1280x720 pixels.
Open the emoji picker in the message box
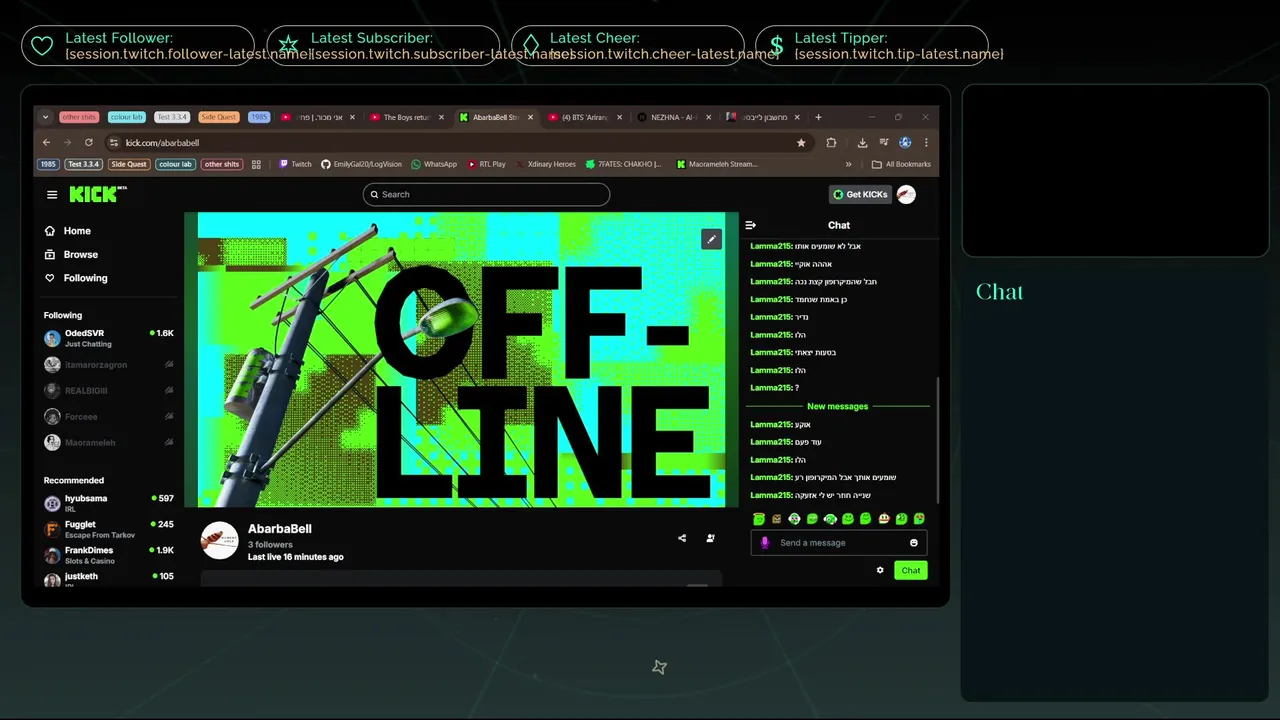913,543
